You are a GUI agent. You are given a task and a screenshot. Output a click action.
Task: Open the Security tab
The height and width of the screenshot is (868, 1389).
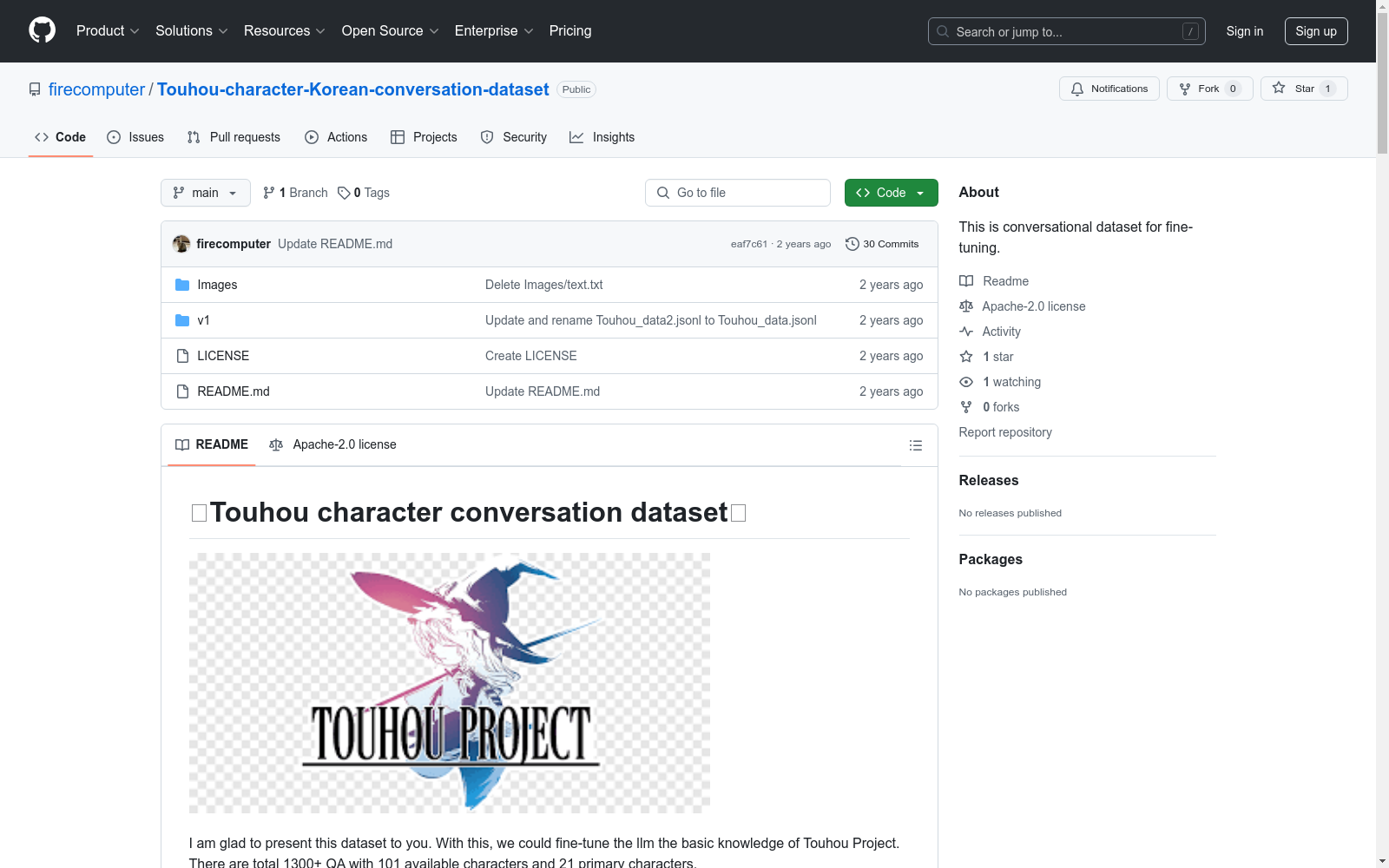point(514,137)
